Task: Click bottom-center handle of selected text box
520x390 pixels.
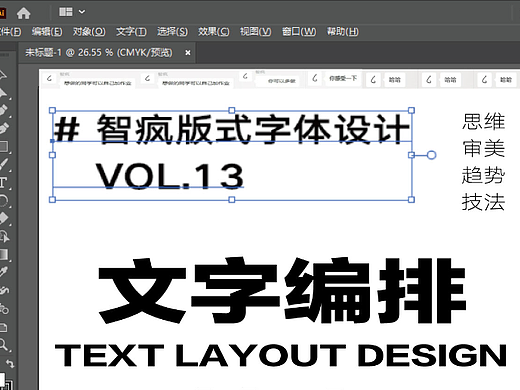Action: click(232, 200)
